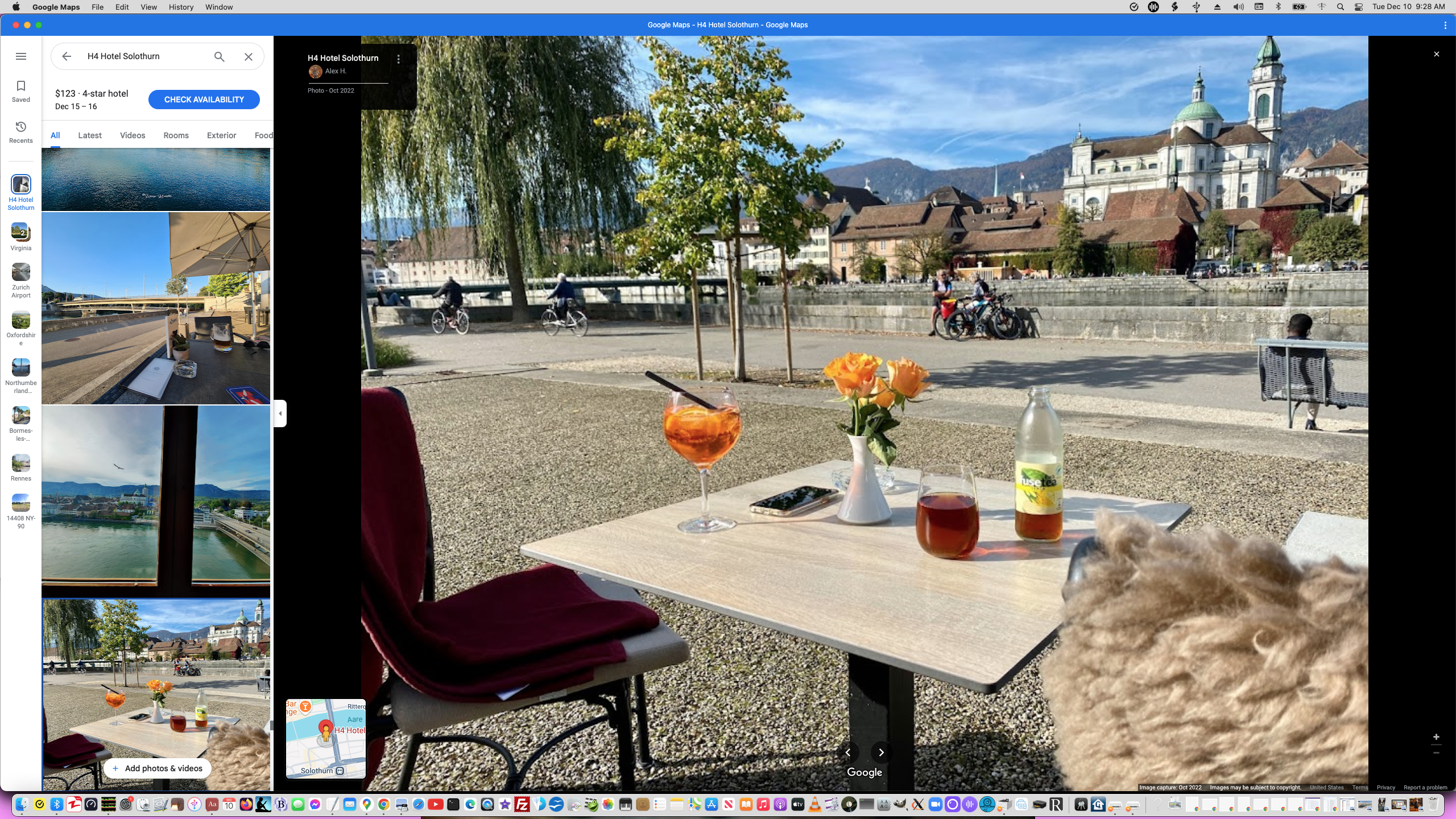
Task: Click CHECK AVAILABILITY button
Action: coord(204,100)
